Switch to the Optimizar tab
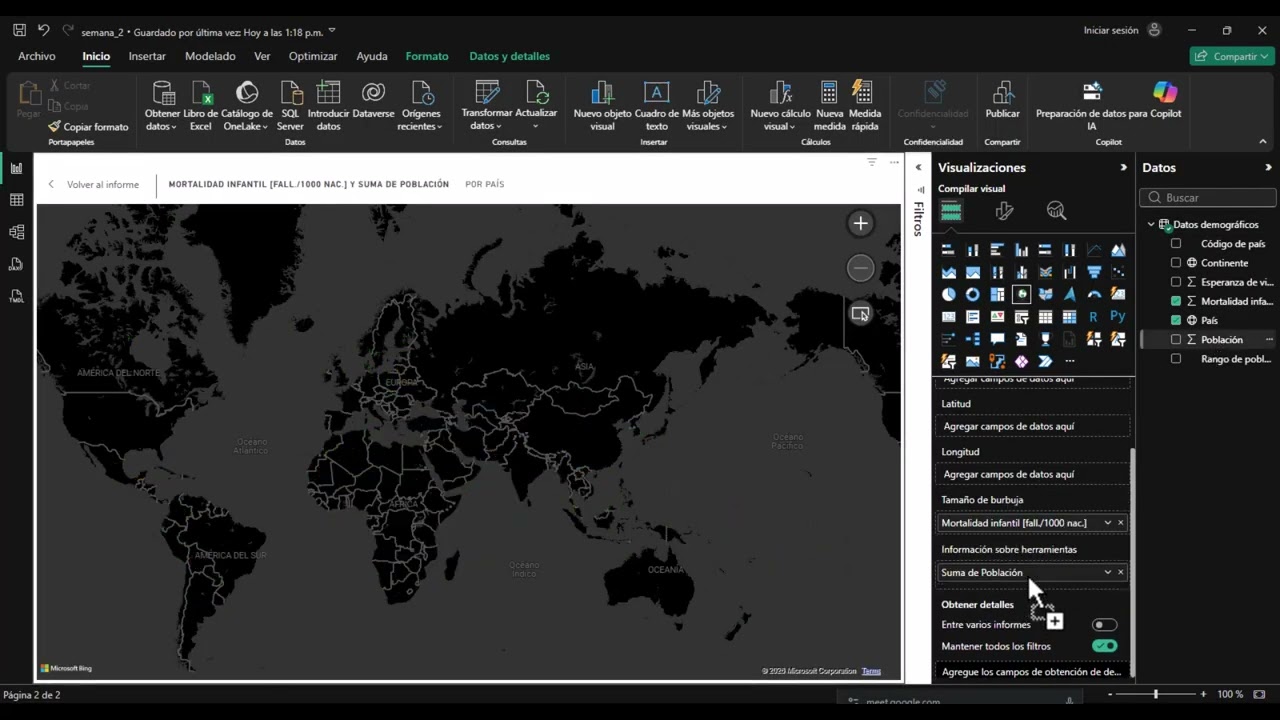The width and height of the screenshot is (1280, 720). pyautogui.click(x=313, y=56)
